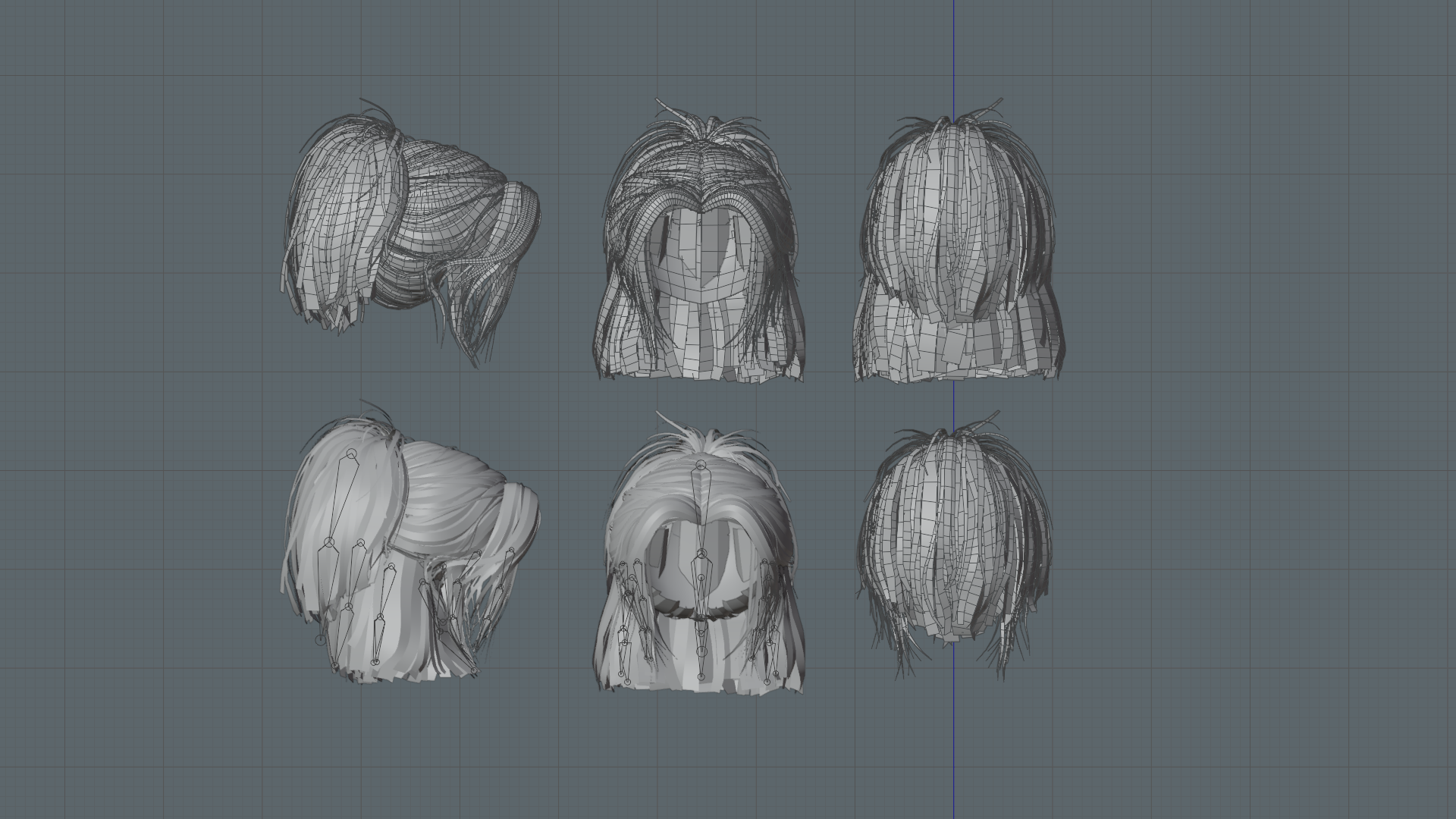Select the shorter wireframe back-view hair

point(955,546)
